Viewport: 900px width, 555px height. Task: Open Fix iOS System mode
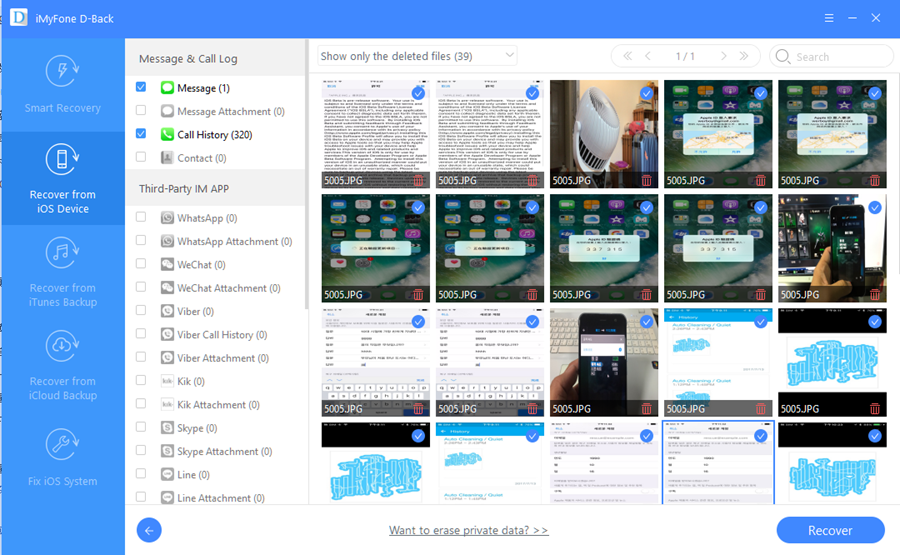pyautogui.click(x=63, y=458)
